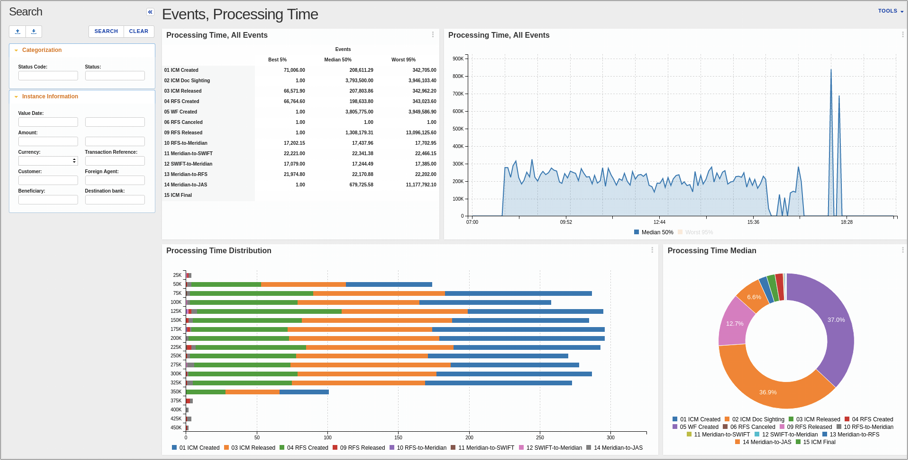The image size is (908, 460).
Task: Collapse the Search side panel
Action: (x=150, y=12)
